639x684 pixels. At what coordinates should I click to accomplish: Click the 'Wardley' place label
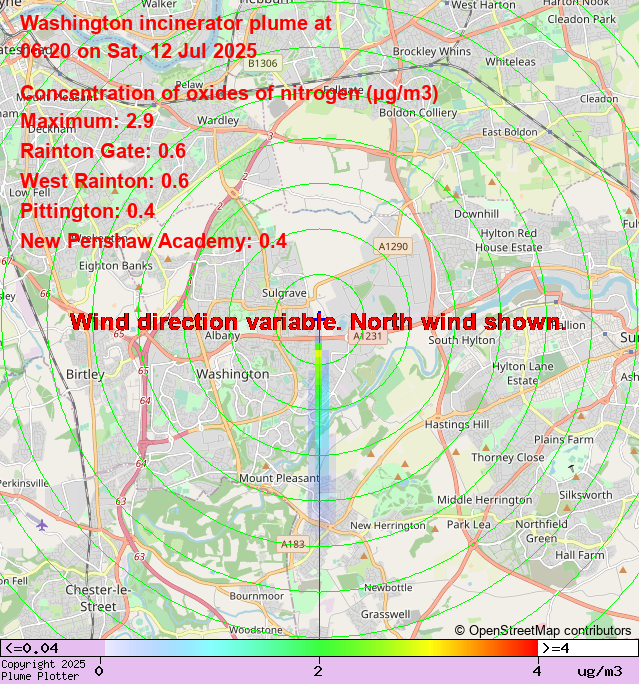218,120
